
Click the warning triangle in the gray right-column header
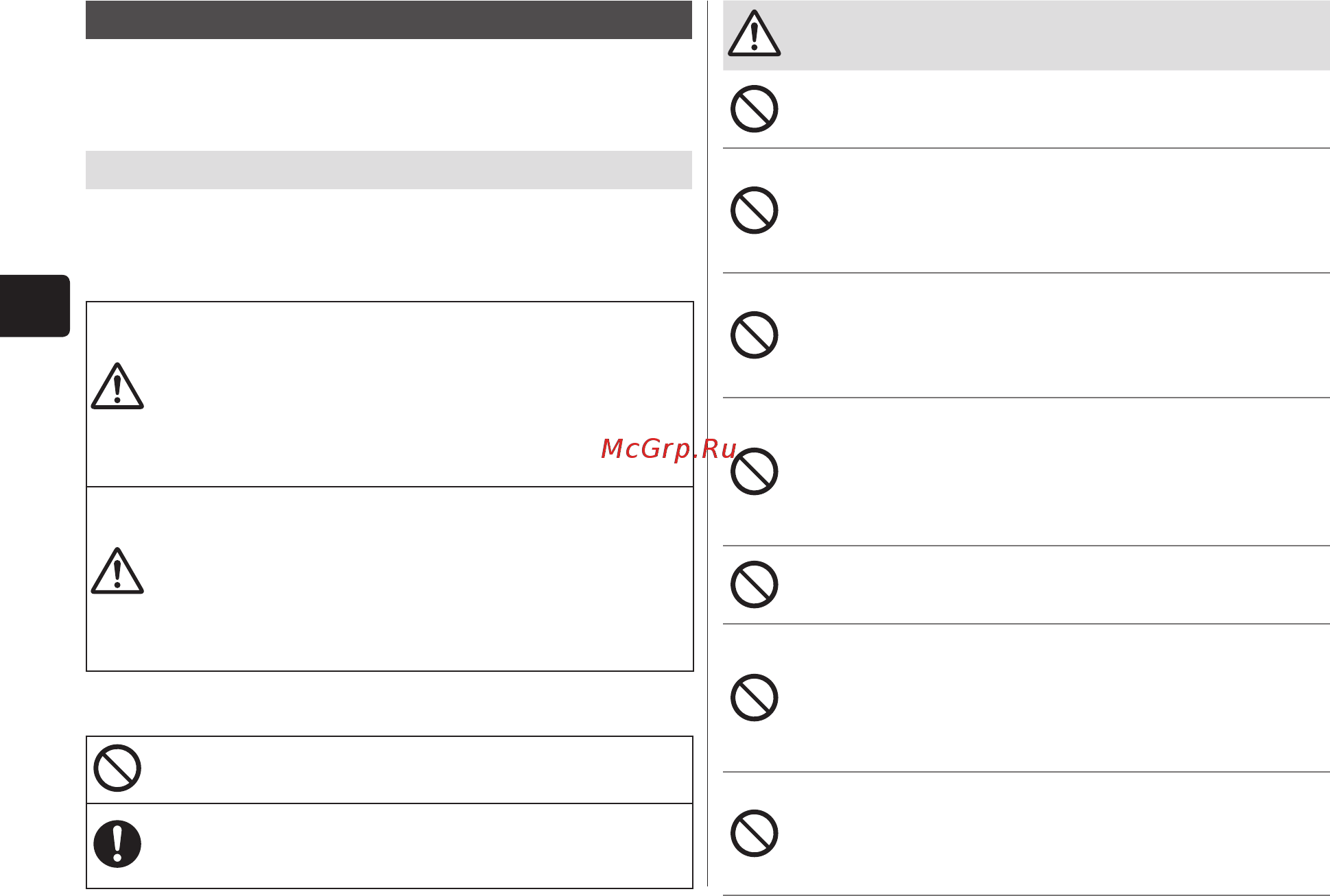[x=754, y=33]
